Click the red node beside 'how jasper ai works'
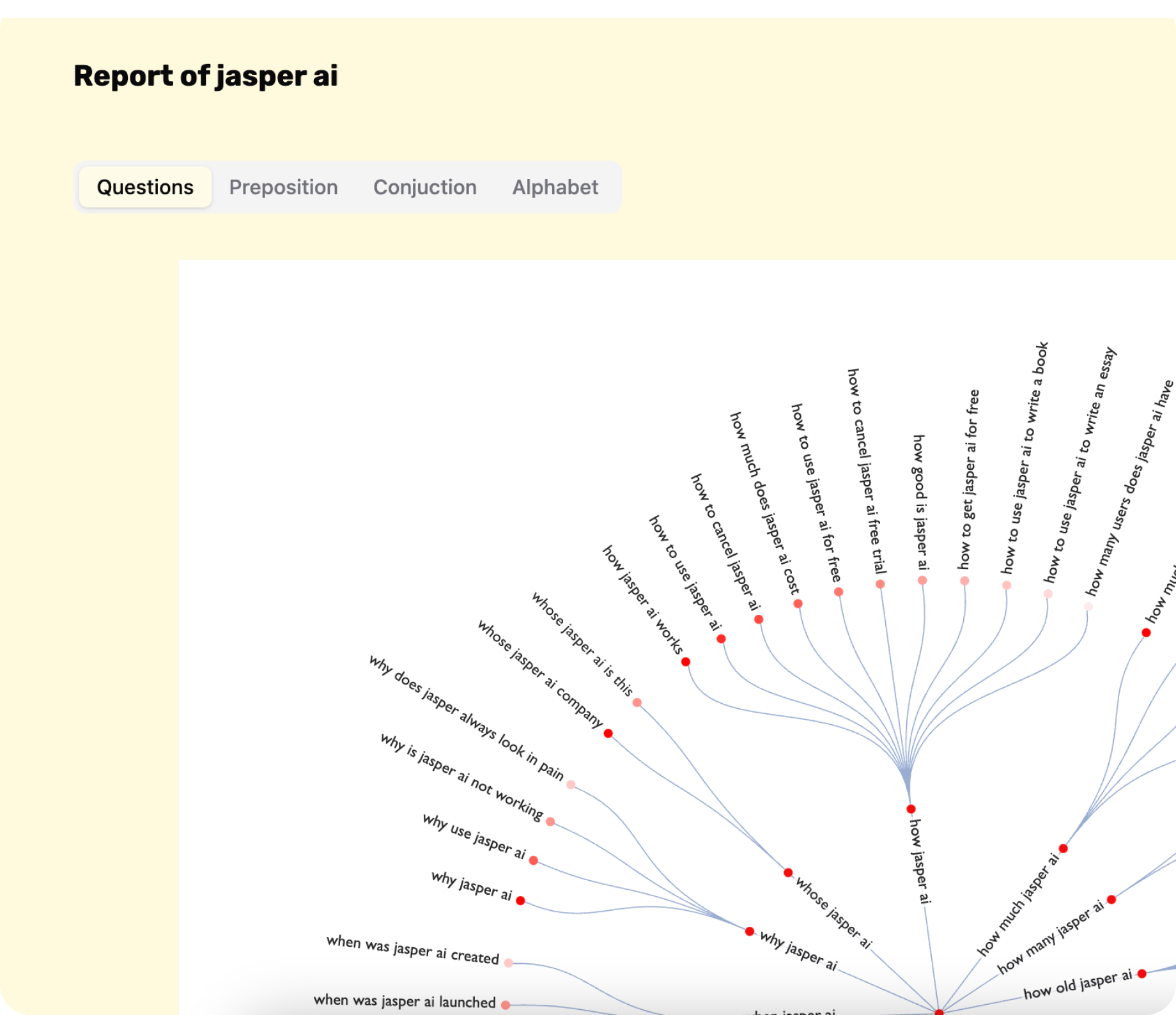The height and width of the screenshot is (1015, 1176). tap(686, 662)
